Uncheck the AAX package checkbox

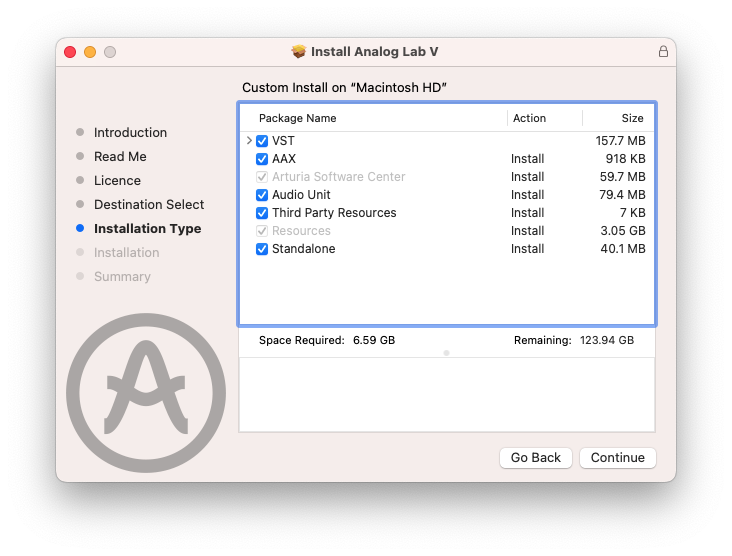(x=262, y=159)
